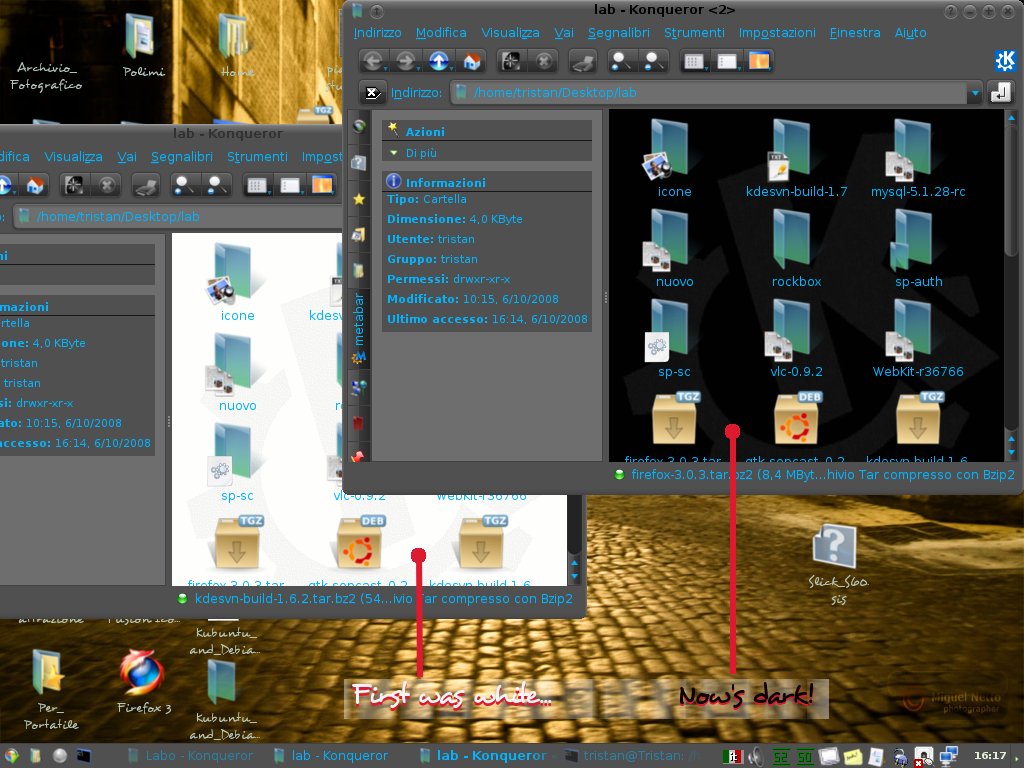This screenshot has height=768, width=1024.
Task: Select kdesvn-build-1.7 folder
Action: pos(796,159)
